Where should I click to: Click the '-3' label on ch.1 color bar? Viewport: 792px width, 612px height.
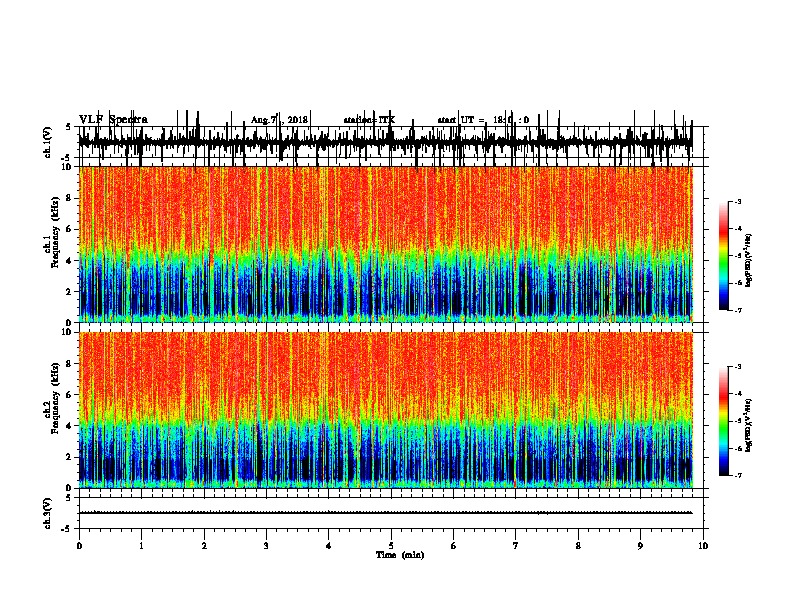737,202
